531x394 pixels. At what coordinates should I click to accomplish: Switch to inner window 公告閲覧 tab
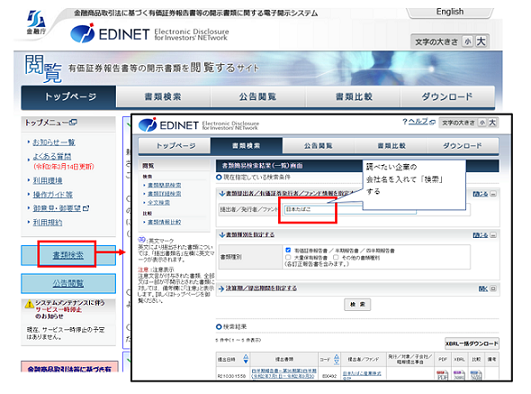318,146
